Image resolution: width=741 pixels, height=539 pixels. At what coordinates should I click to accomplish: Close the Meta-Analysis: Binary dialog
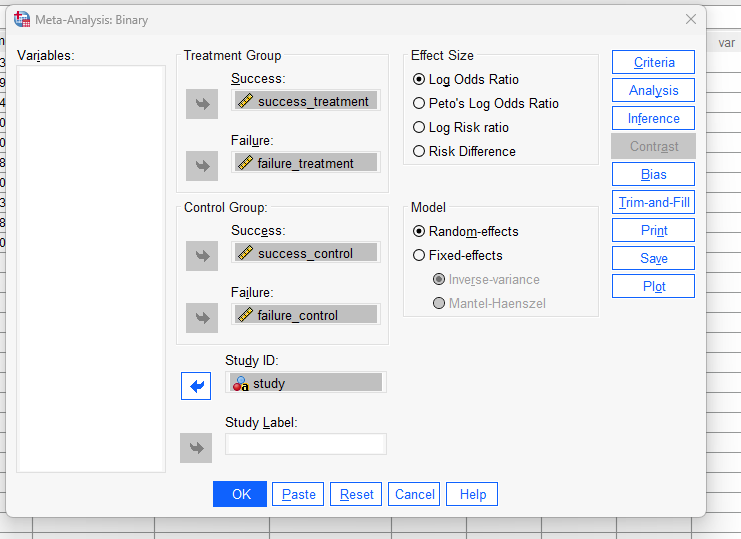pos(690,19)
